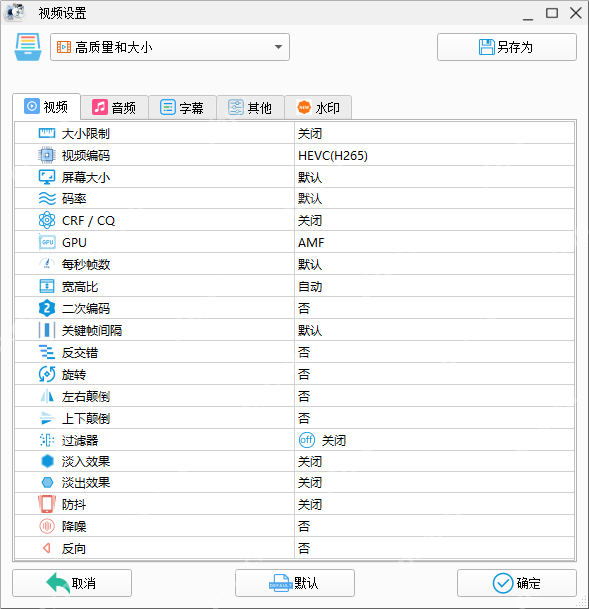
Task: Select the 关闭 value for 淡出效果
Action: 434,483
